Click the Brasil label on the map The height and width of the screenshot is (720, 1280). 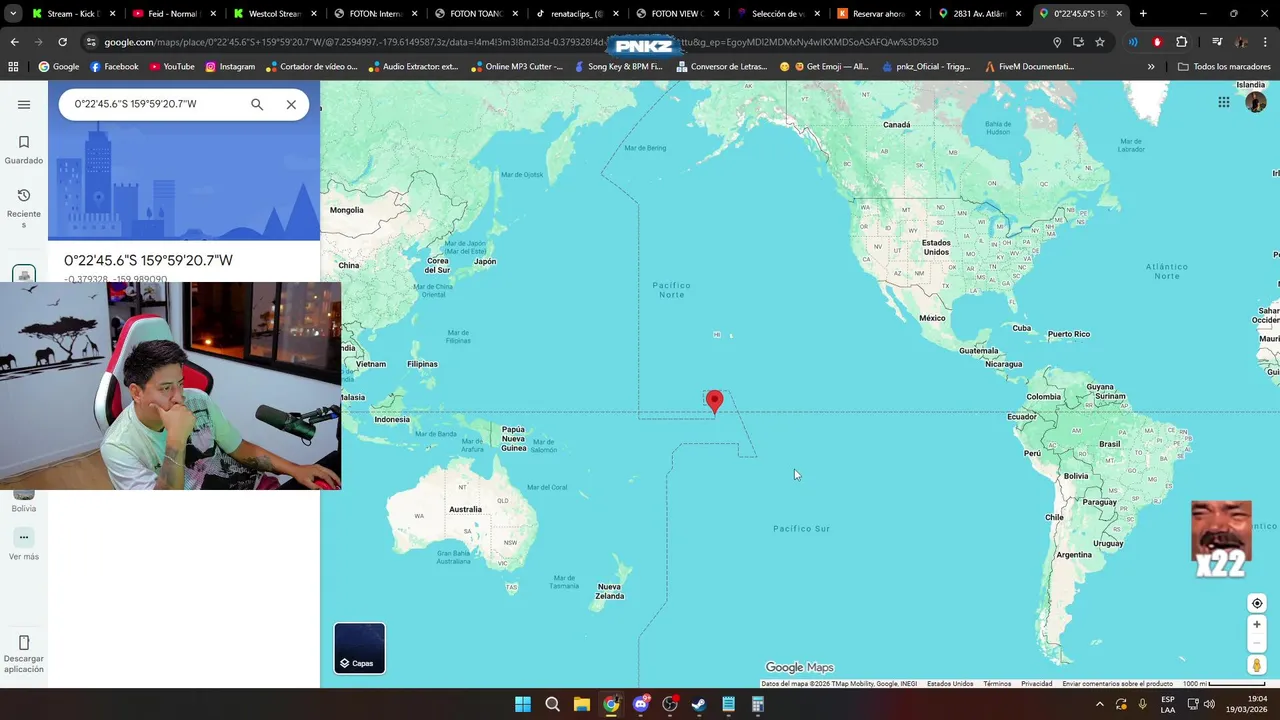(1110, 443)
